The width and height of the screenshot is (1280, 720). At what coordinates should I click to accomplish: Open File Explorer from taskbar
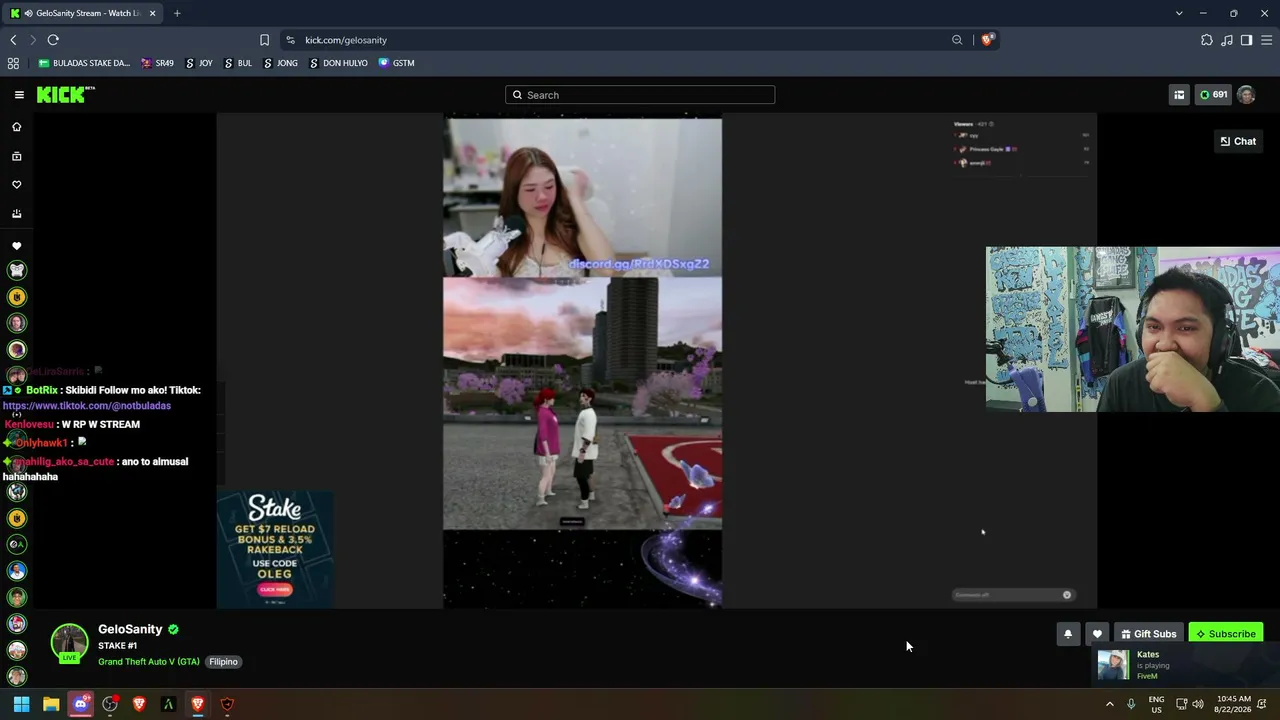(51, 704)
